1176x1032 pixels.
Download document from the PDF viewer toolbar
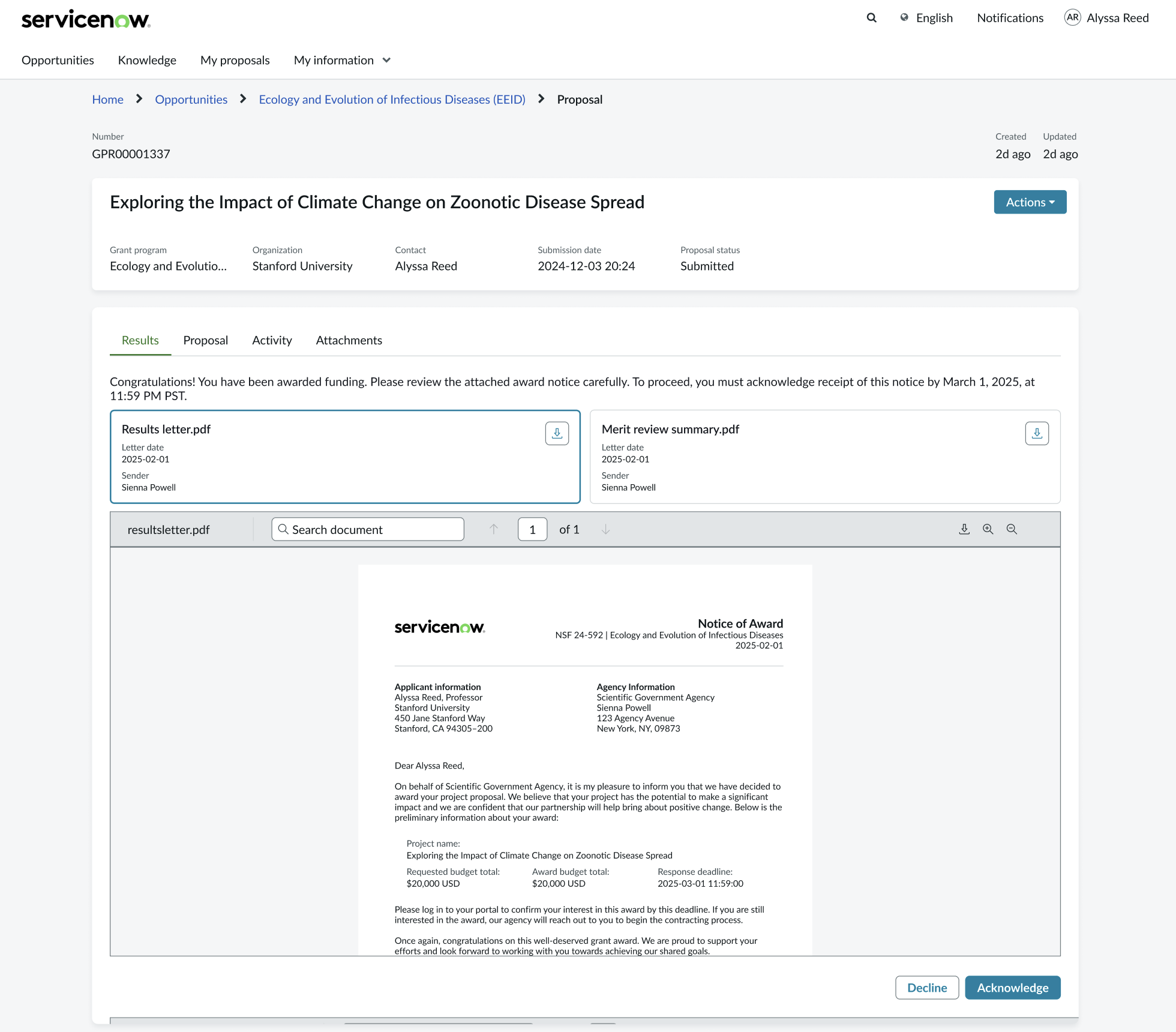pos(964,529)
